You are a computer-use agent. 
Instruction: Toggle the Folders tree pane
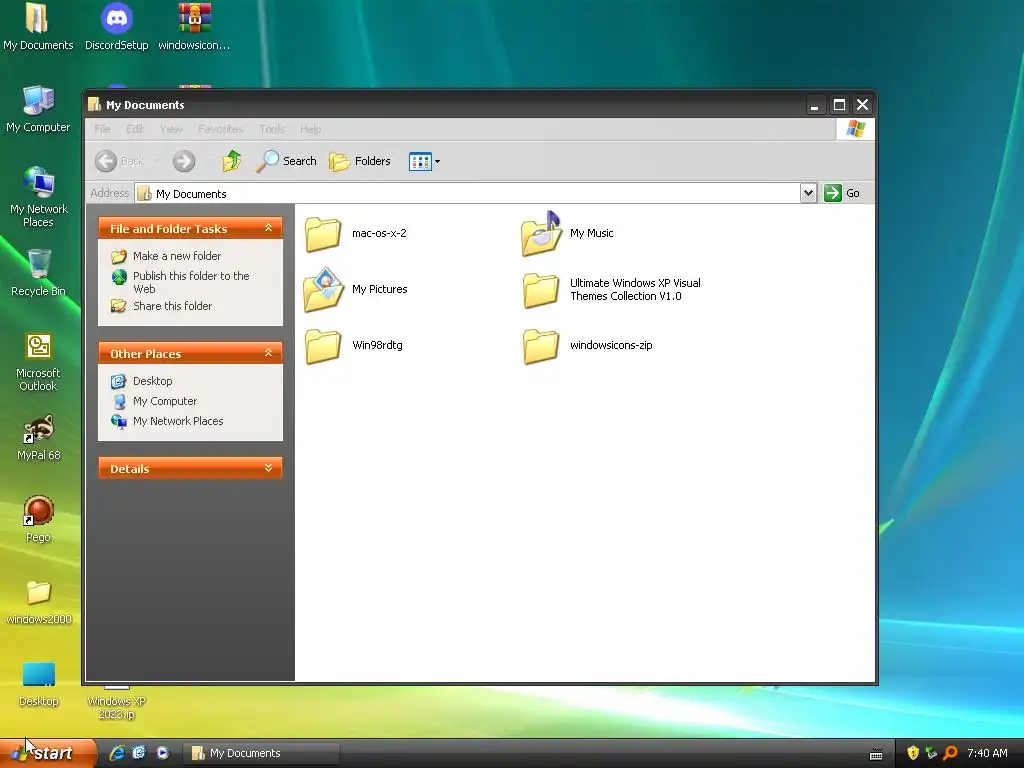point(360,161)
